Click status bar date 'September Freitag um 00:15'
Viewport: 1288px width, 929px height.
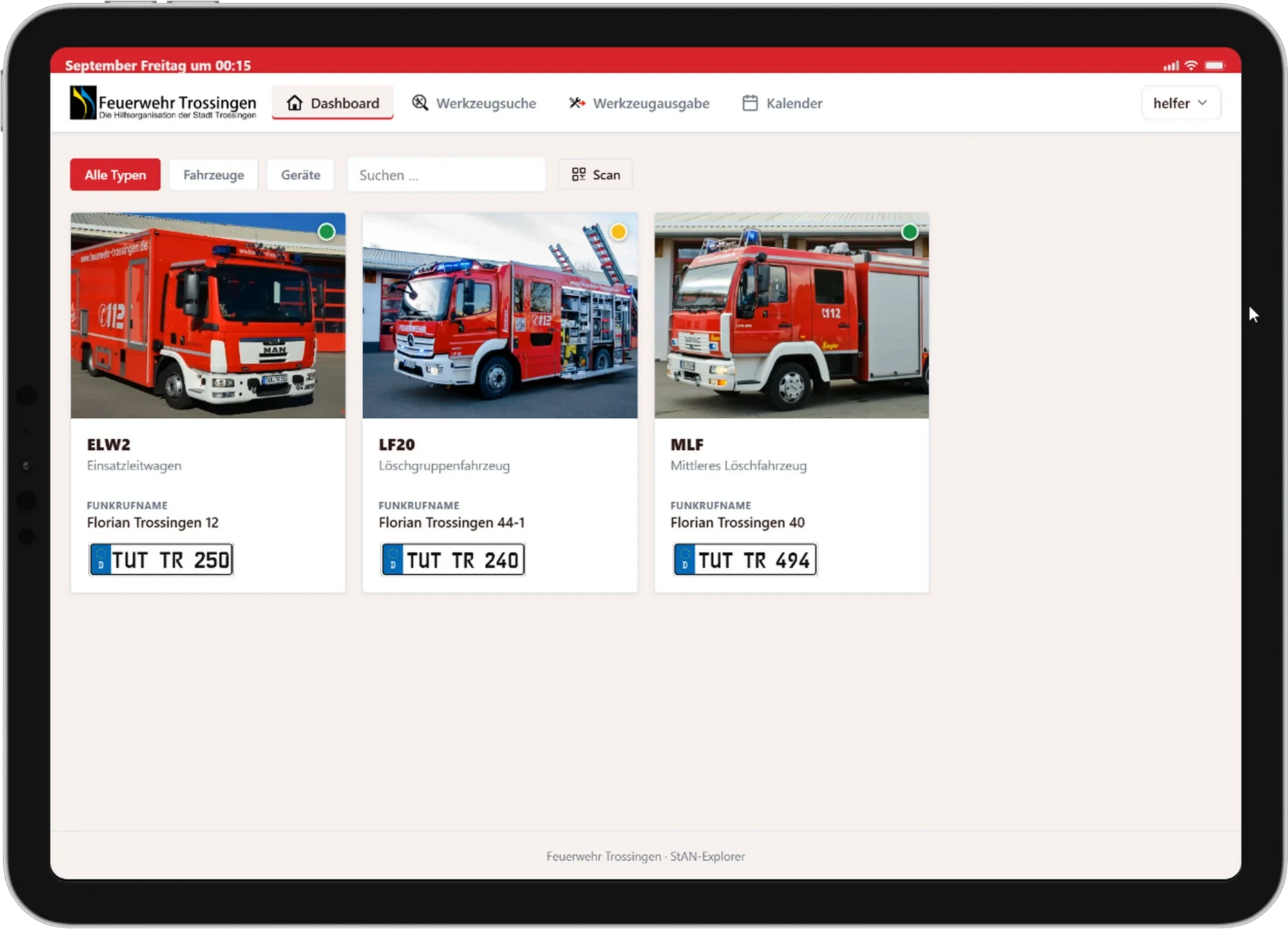[158, 65]
